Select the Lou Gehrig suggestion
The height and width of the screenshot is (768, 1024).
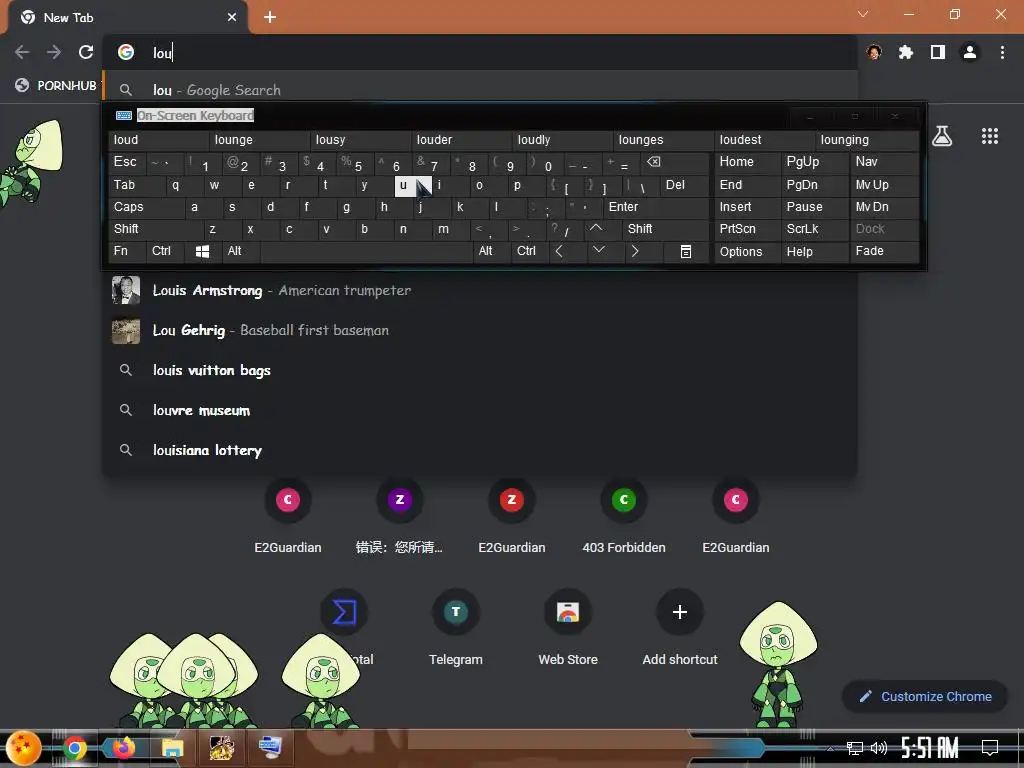point(481,330)
